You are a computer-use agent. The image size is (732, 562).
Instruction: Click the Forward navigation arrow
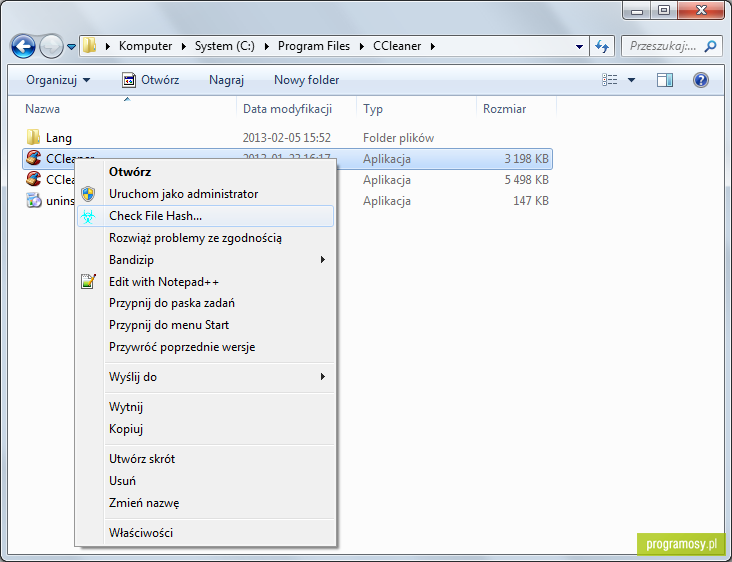(51, 46)
